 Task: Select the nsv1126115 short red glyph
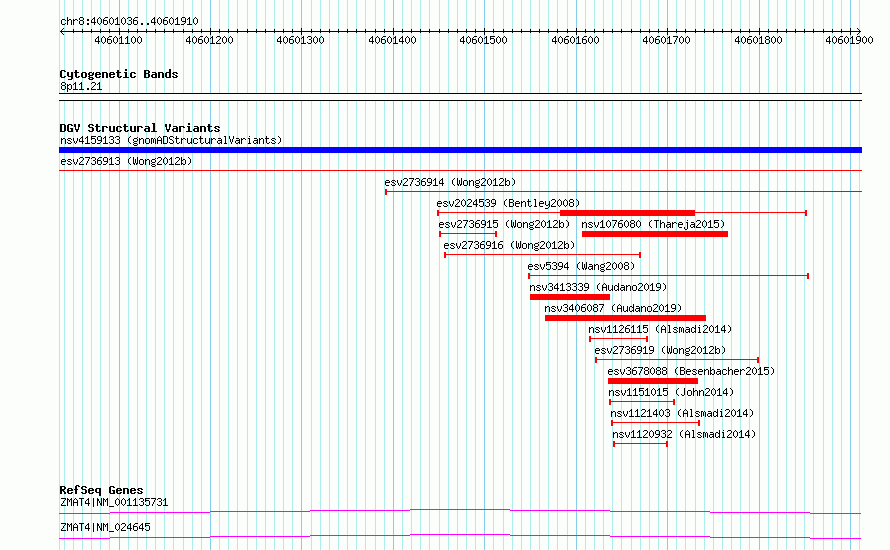619,339
